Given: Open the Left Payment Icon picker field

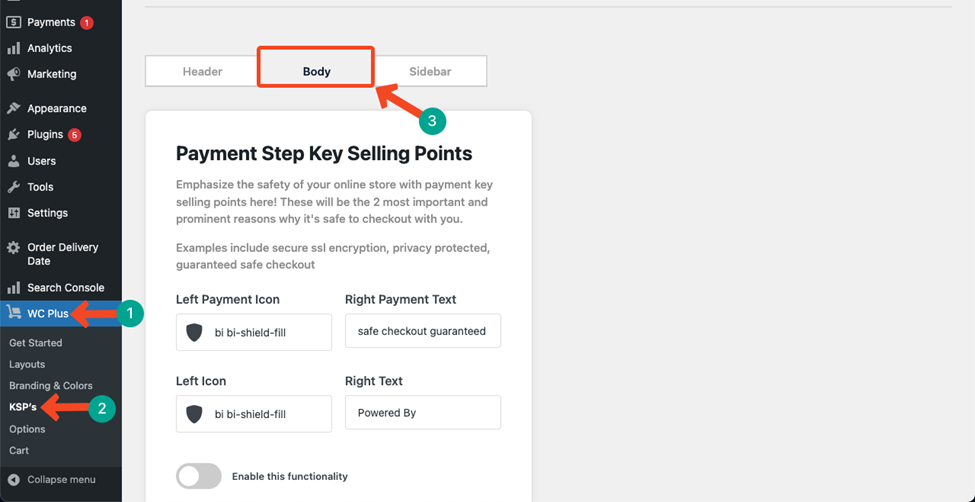Looking at the screenshot, I should 254,332.
